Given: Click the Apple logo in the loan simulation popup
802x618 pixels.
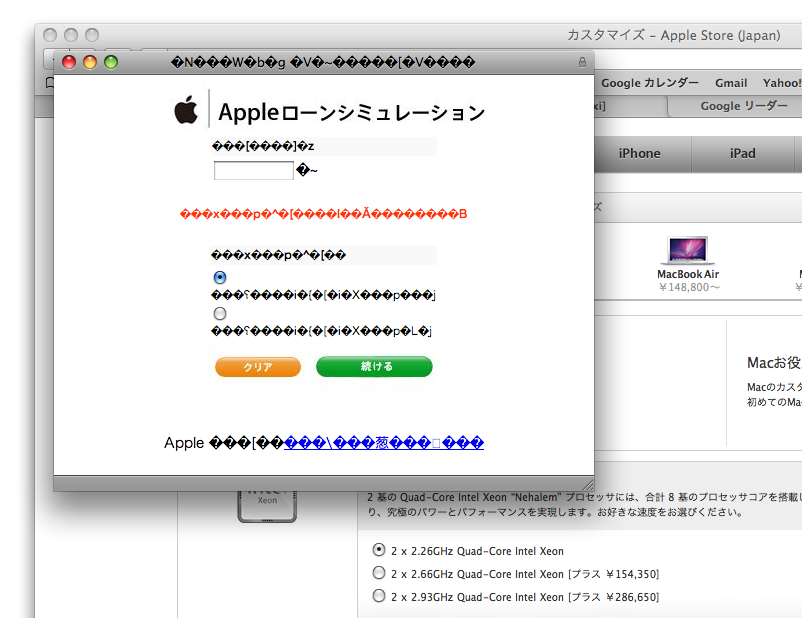Looking at the screenshot, I should 186,110.
